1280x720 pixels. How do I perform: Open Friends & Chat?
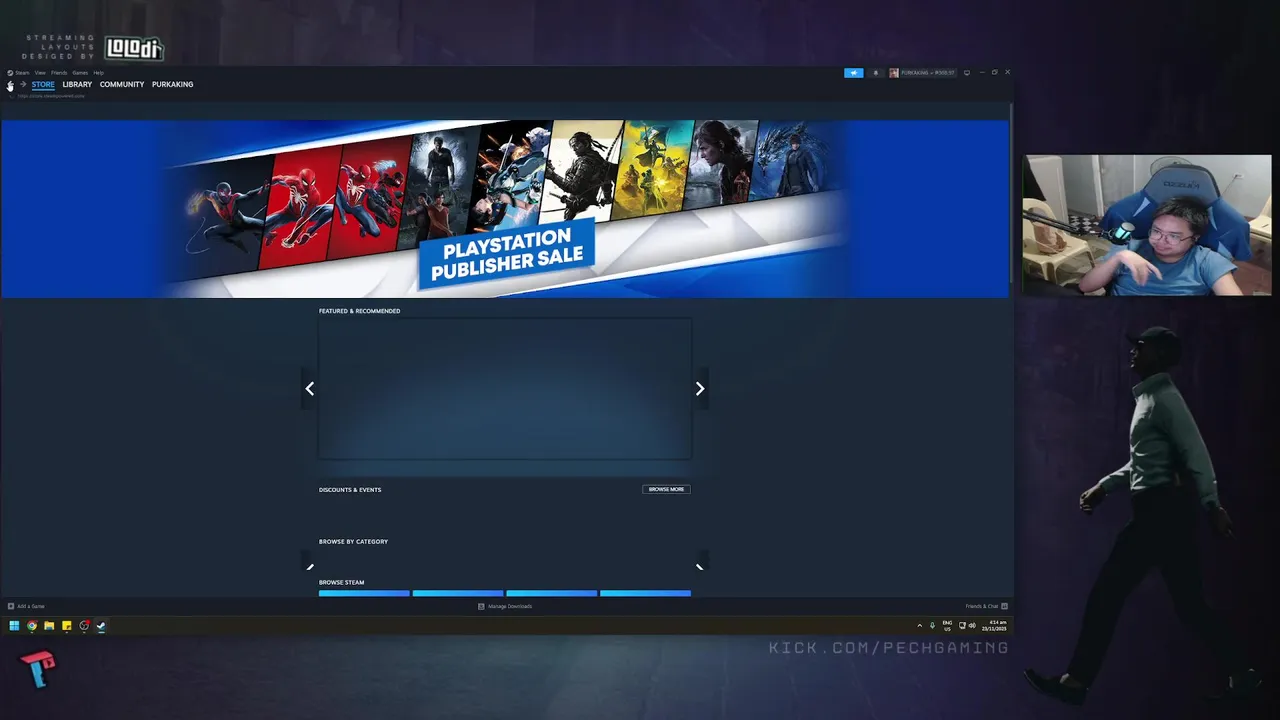tap(986, 606)
